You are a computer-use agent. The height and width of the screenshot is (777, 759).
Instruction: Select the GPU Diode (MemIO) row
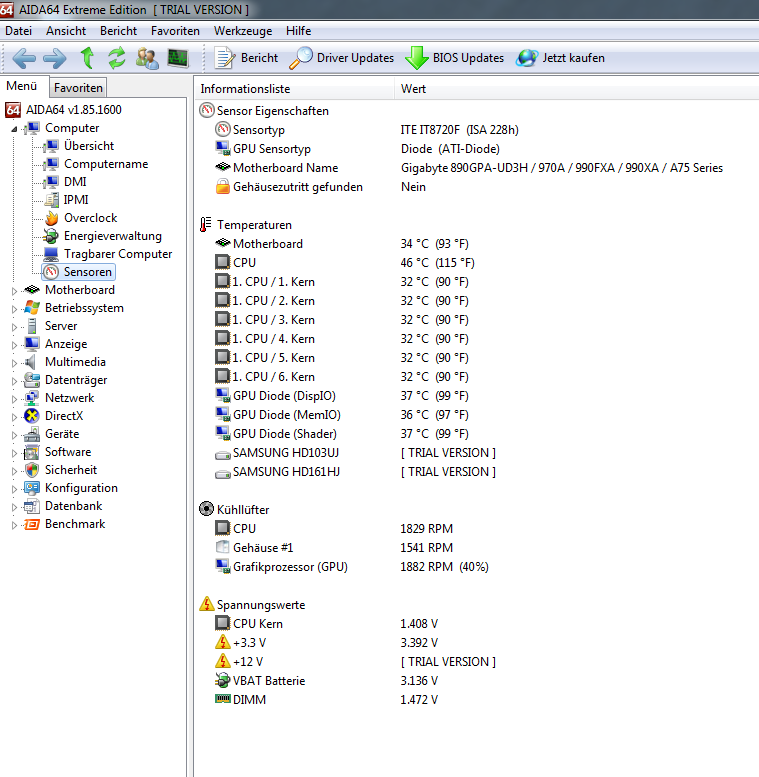[x=477, y=415]
